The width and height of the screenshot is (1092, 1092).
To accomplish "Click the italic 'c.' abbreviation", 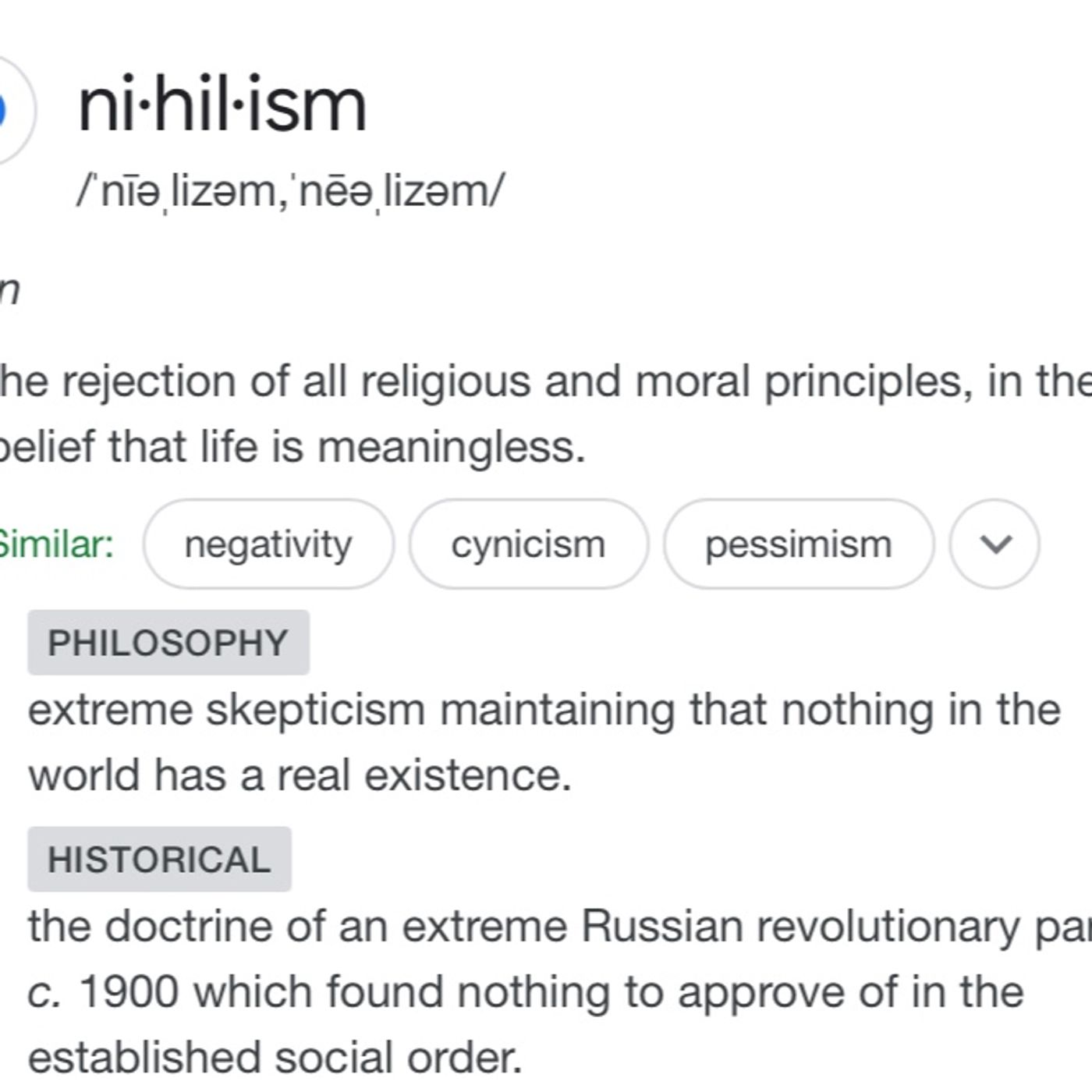I will click(44, 992).
